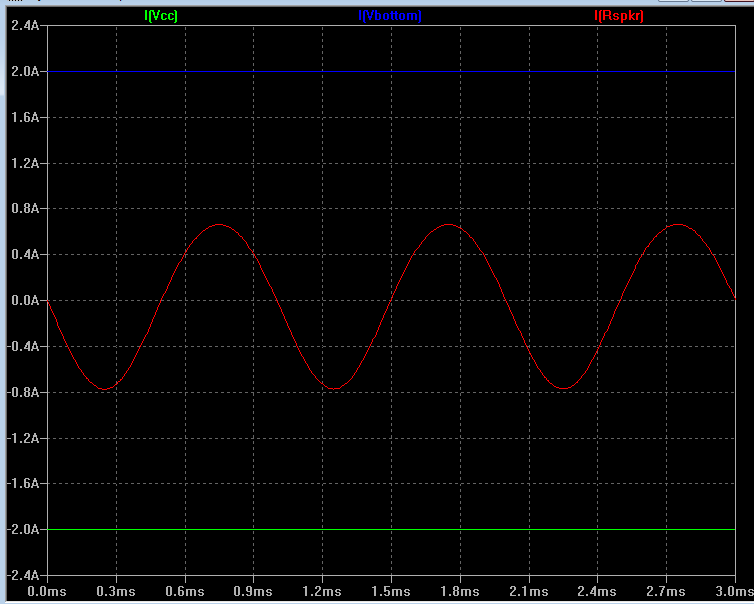This screenshot has height=604, width=754.
Task: Click the 1.8ms time axis label
Action: (x=459, y=591)
